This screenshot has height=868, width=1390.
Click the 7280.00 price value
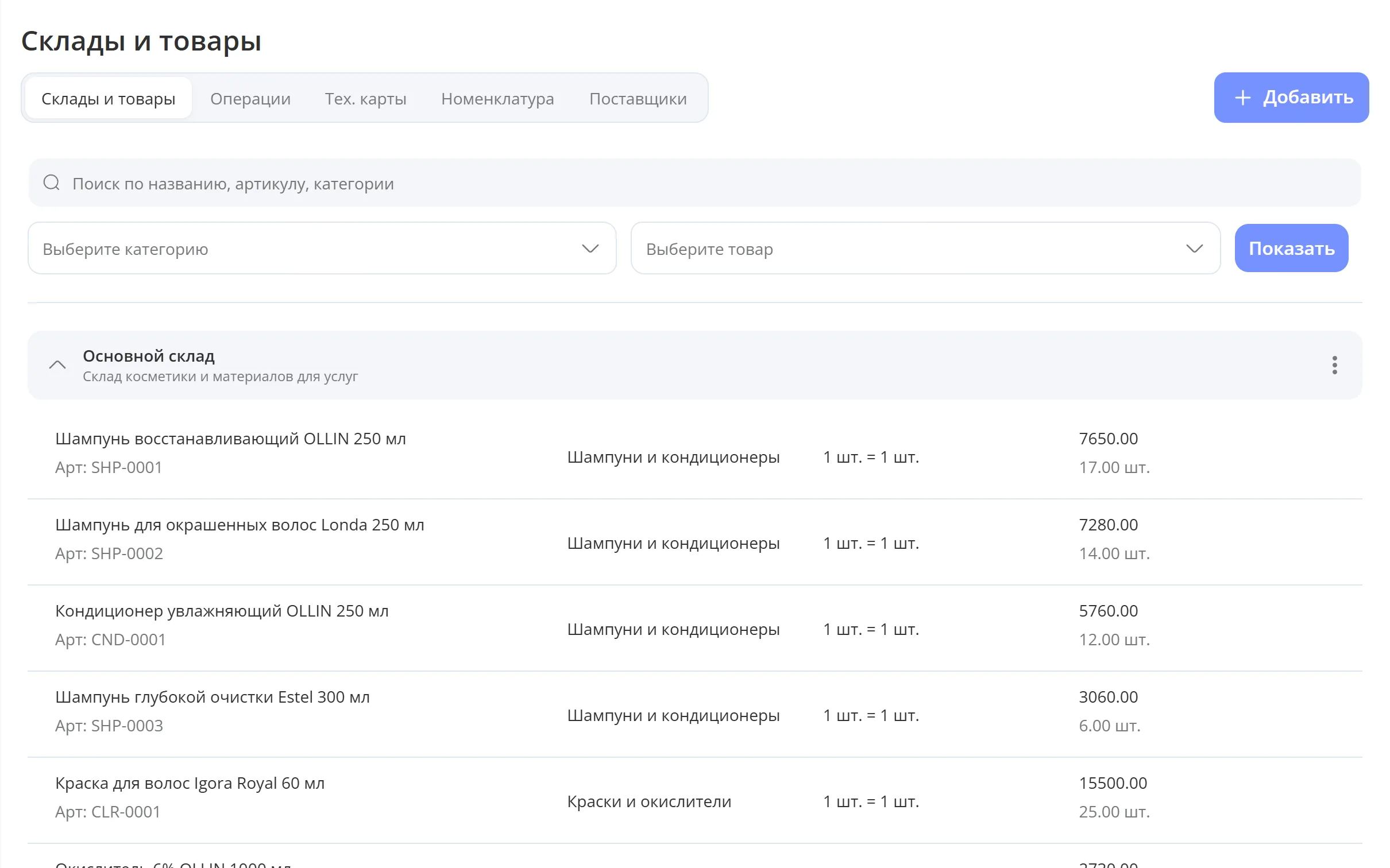(x=1109, y=525)
